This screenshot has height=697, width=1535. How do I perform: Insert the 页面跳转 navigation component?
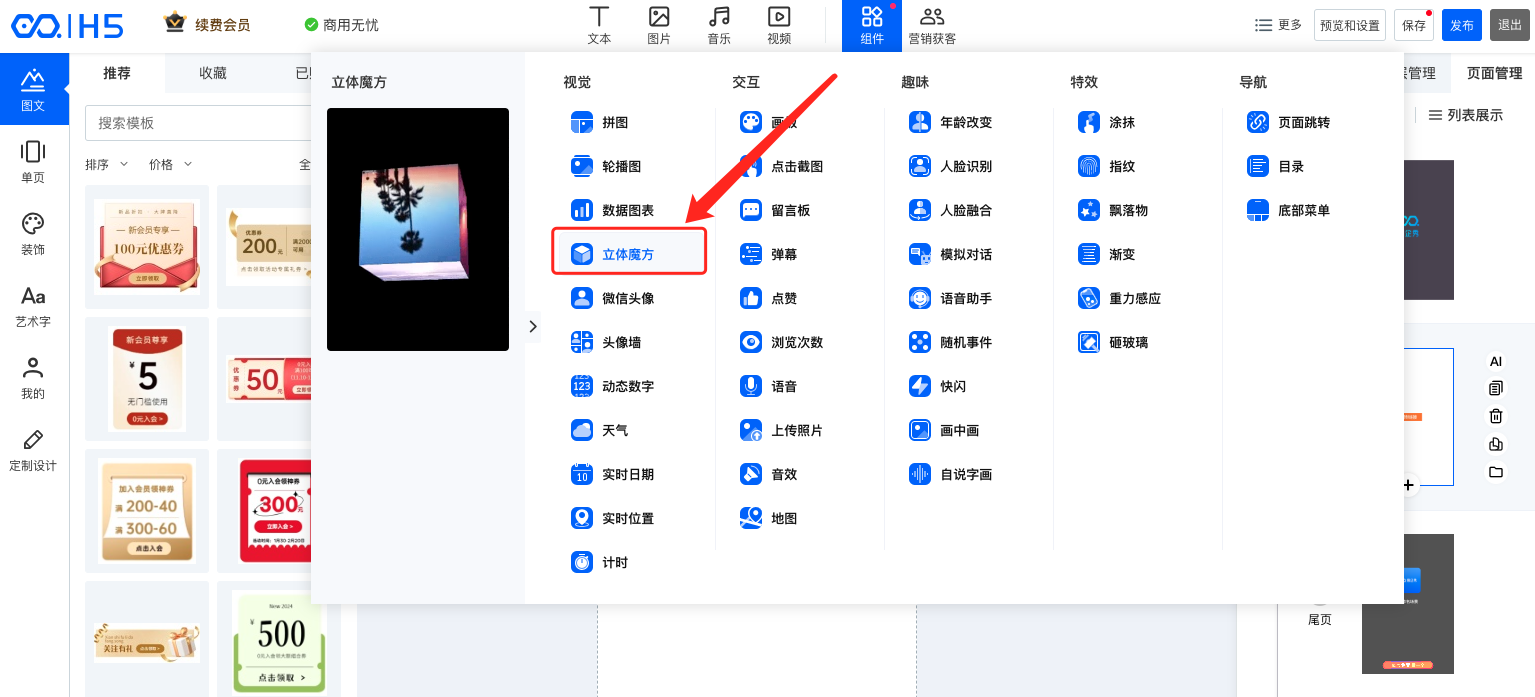tap(1303, 122)
